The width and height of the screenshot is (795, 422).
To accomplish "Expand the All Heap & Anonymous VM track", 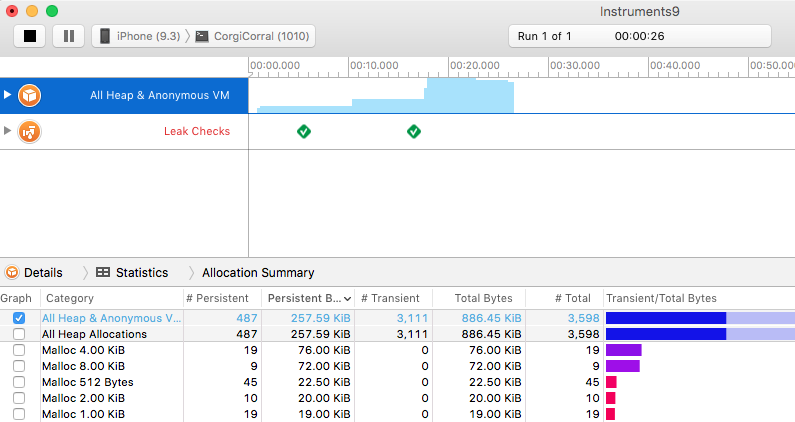I will coord(7,95).
